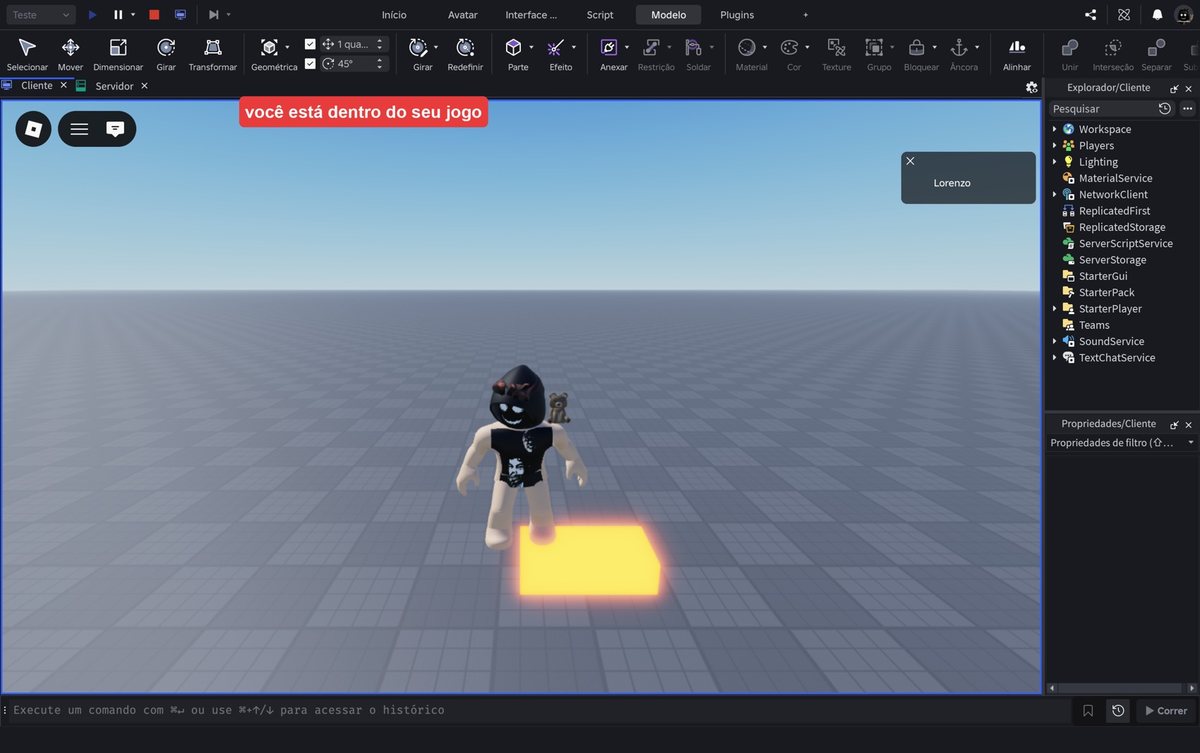
Task: Expand the Workspace tree node
Action: [1054, 129]
